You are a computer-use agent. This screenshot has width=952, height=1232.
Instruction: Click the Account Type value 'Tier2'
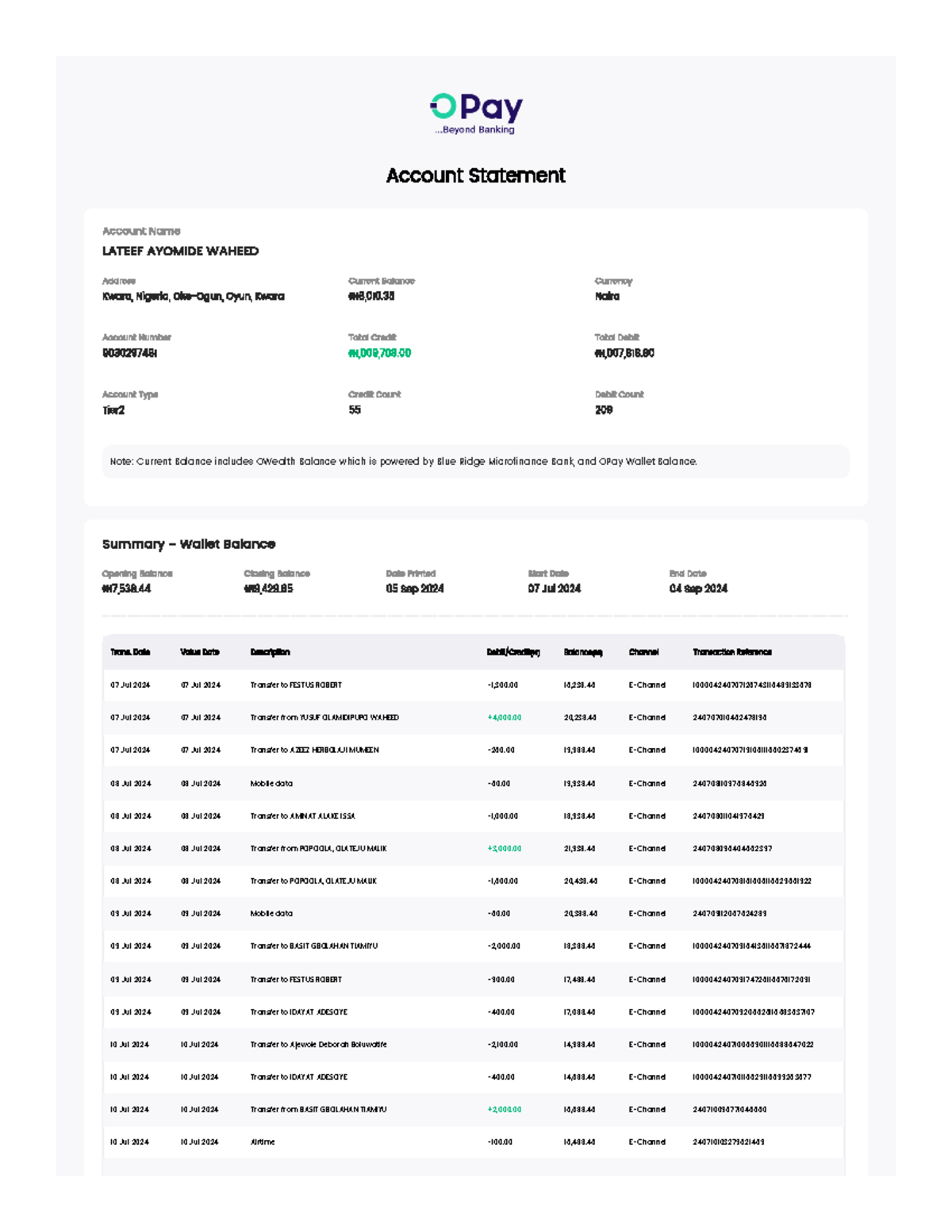[x=113, y=410]
